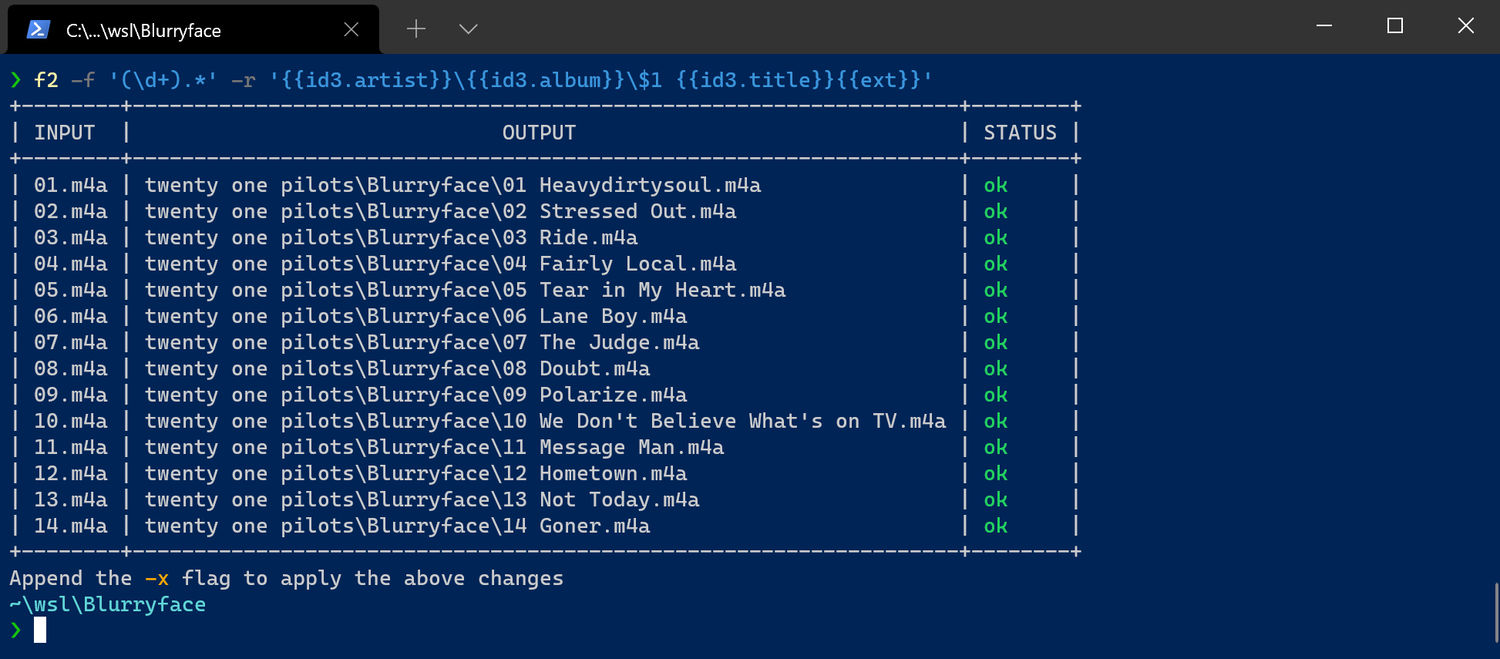1500x659 pixels.
Task: Click the STATUS column header
Action: [1020, 133]
